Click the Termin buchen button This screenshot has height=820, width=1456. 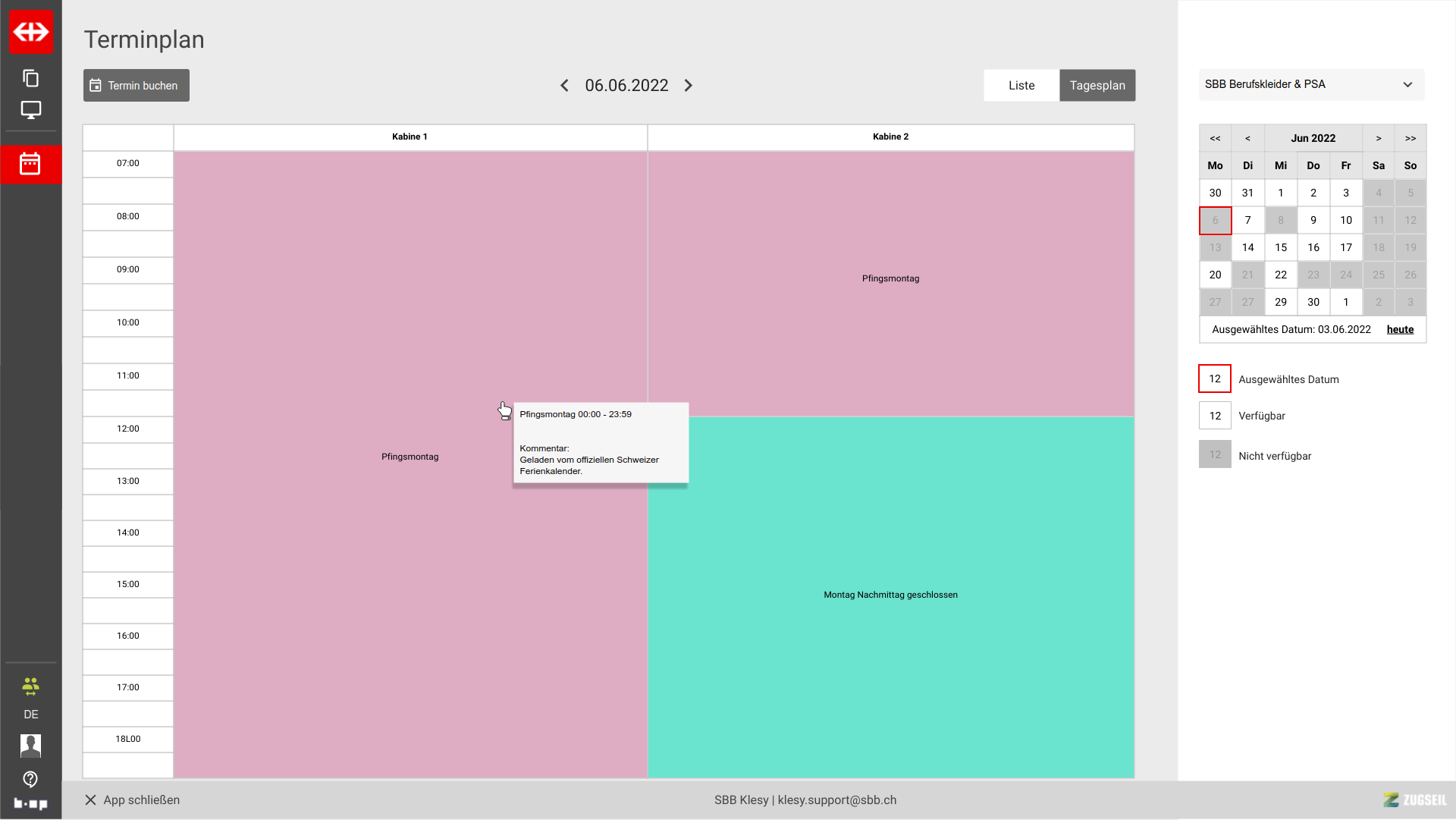click(136, 86)
